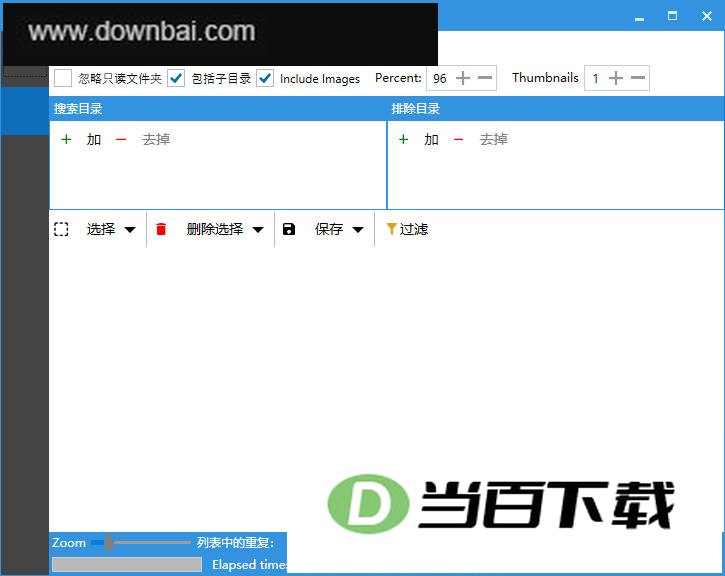Enable the 忽略只读文件夹 checkbox

pyautogui.click(x=63, y=78)
